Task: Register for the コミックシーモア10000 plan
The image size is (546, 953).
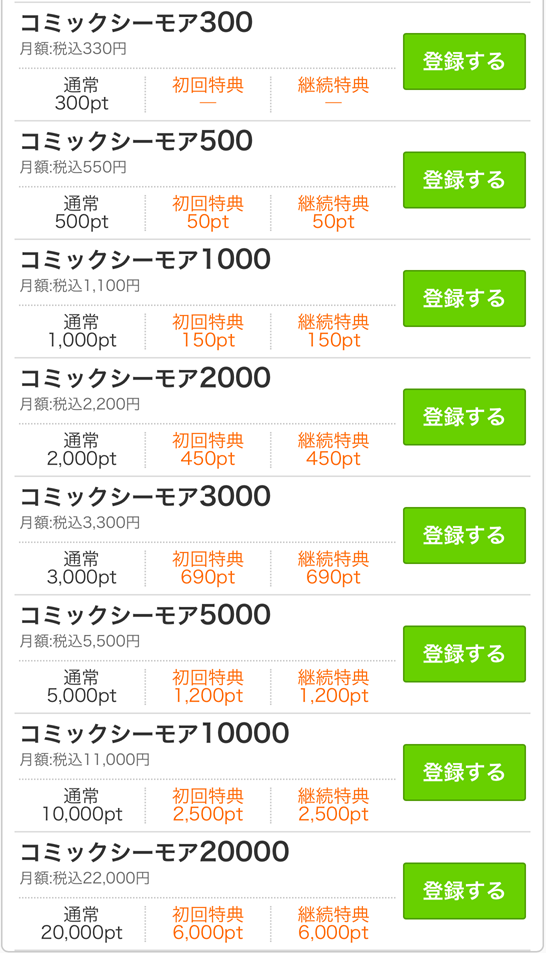Action: (x=464, y=772)
